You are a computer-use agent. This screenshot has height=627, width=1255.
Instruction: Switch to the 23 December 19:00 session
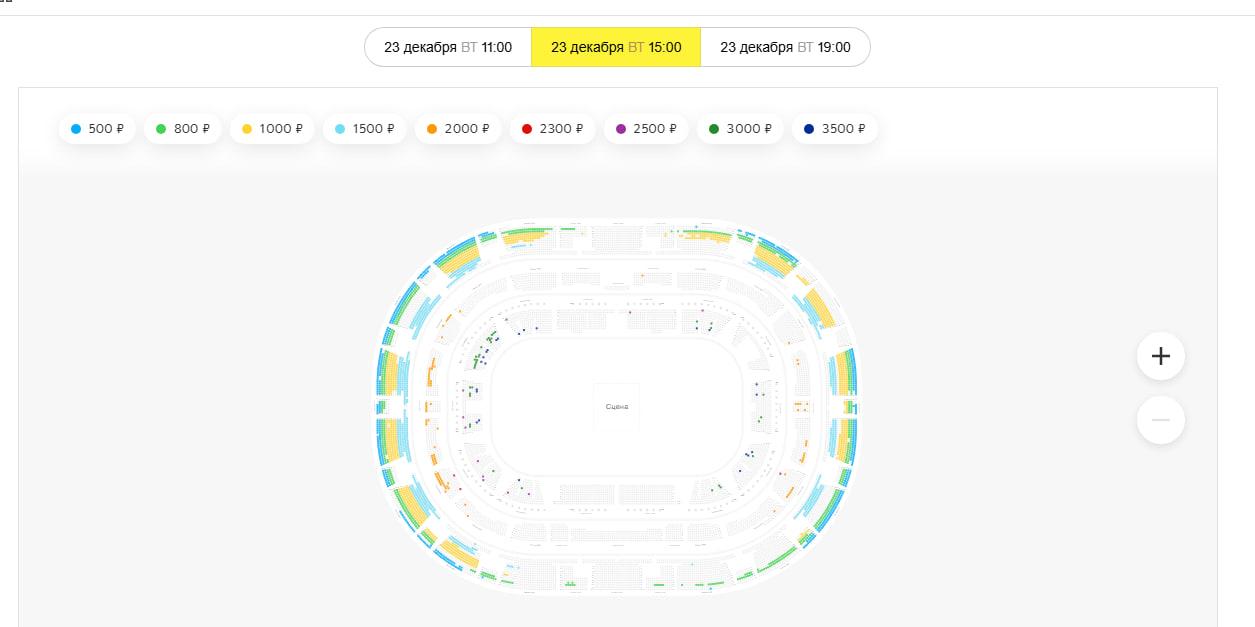point(785,47)
